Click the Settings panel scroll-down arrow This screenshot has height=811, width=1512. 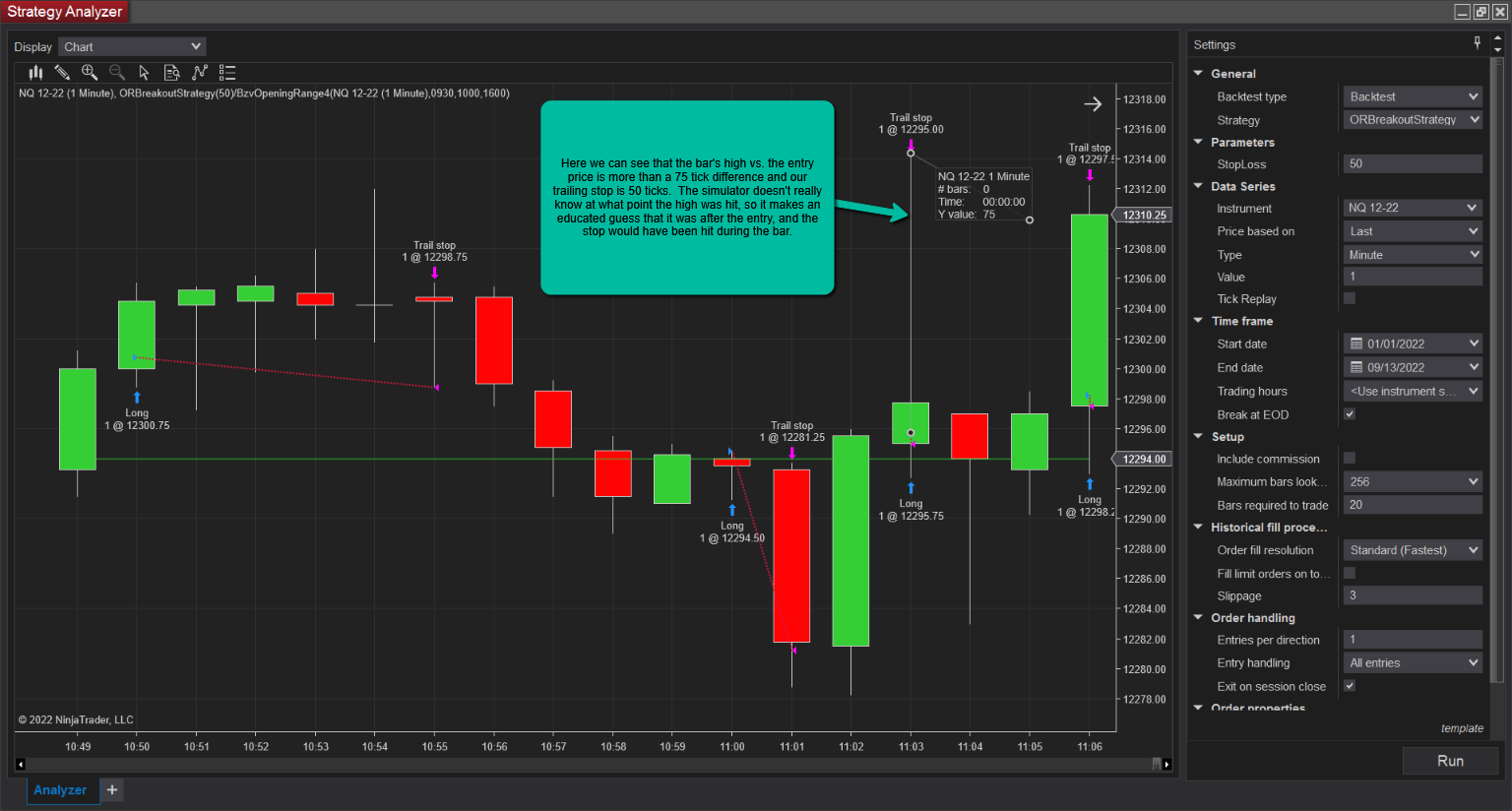[x=1497, y=49]
